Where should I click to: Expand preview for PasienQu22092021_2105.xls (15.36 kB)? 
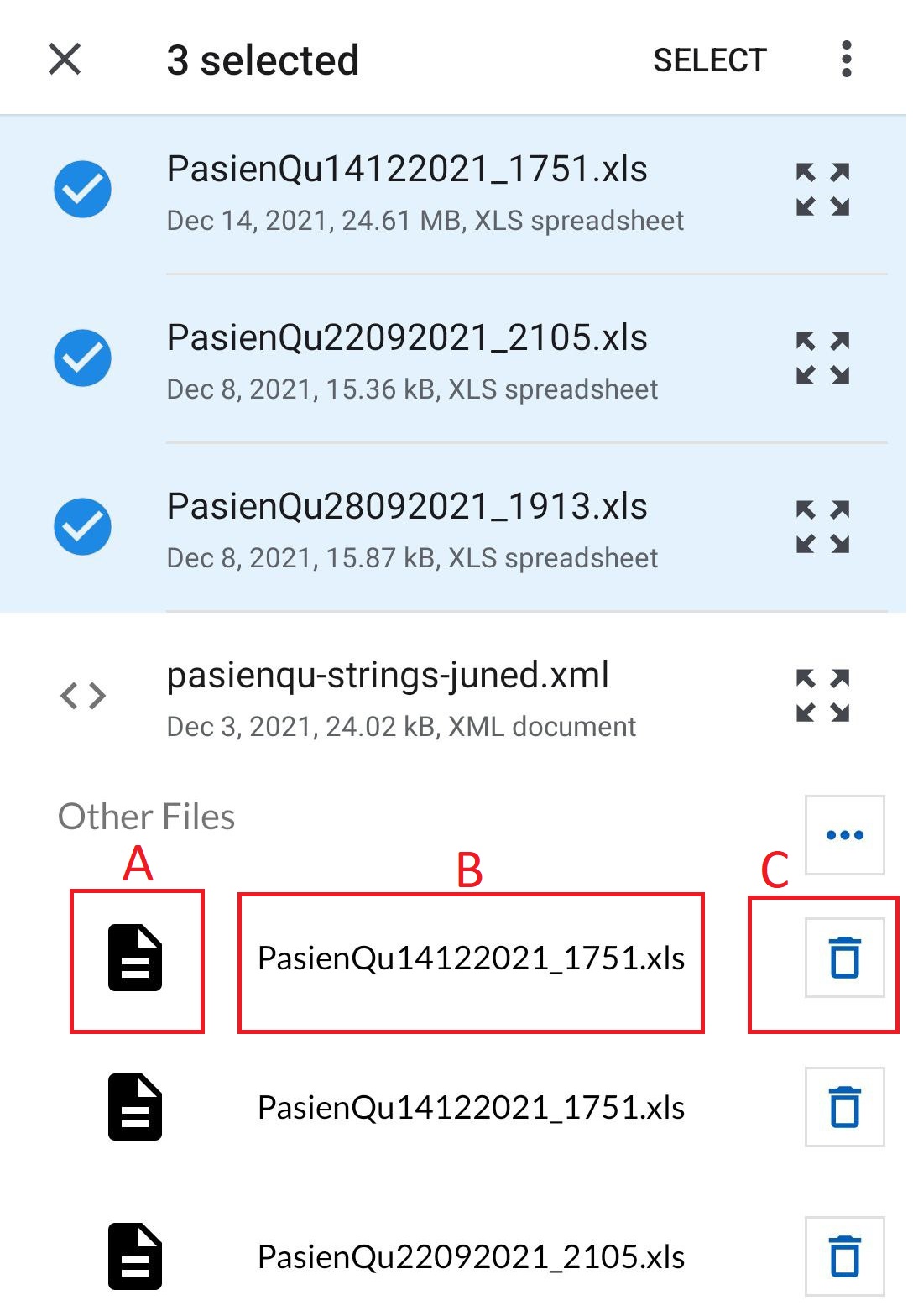(822, 358)
